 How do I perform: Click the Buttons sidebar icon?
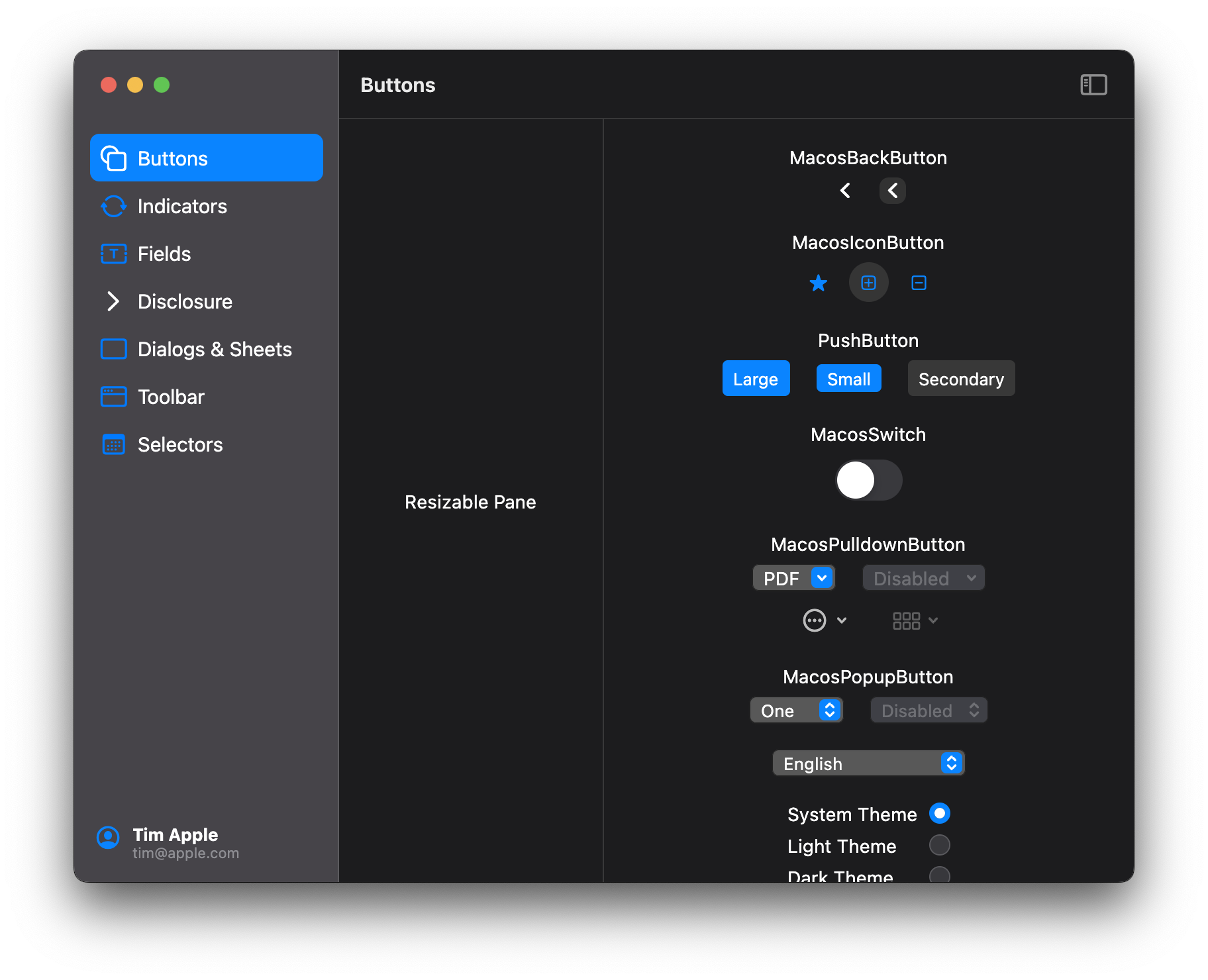[113, 158]
